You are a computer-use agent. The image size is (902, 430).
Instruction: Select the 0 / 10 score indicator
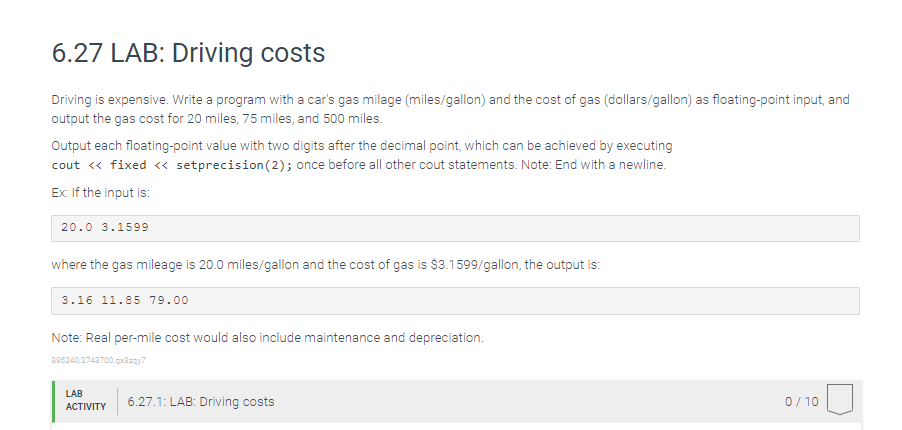point(801,402)
